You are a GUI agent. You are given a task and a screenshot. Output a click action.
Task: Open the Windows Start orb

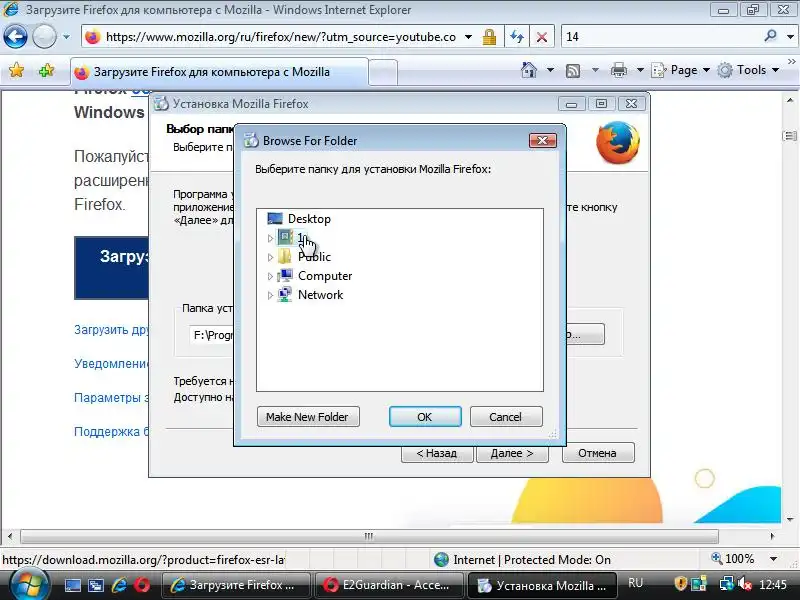(x=30, y=585)
